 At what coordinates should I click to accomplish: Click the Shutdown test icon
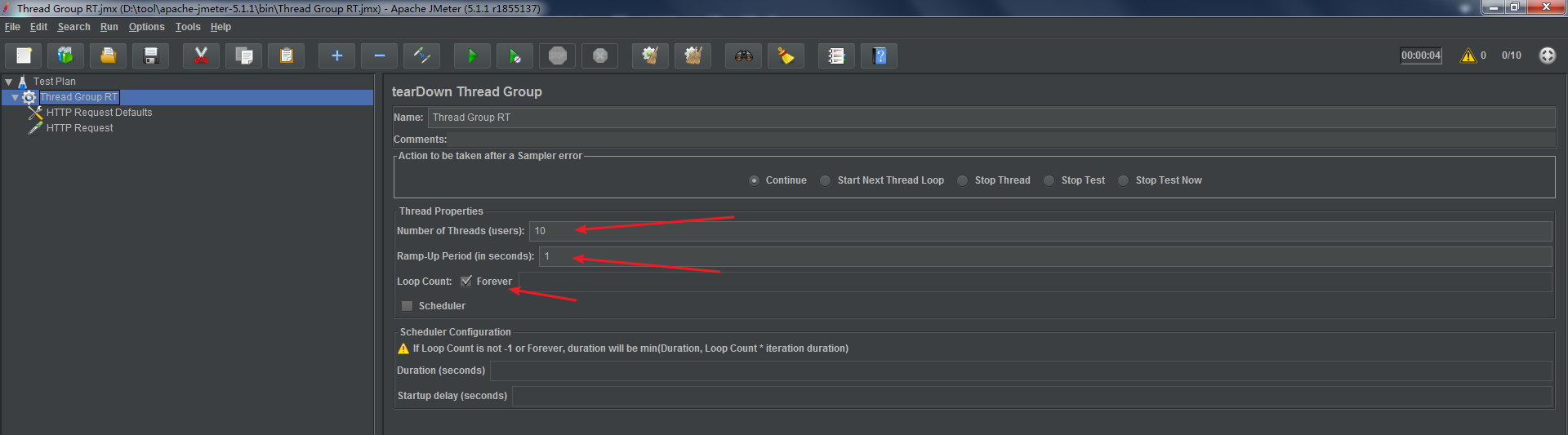tap(599, 55)
